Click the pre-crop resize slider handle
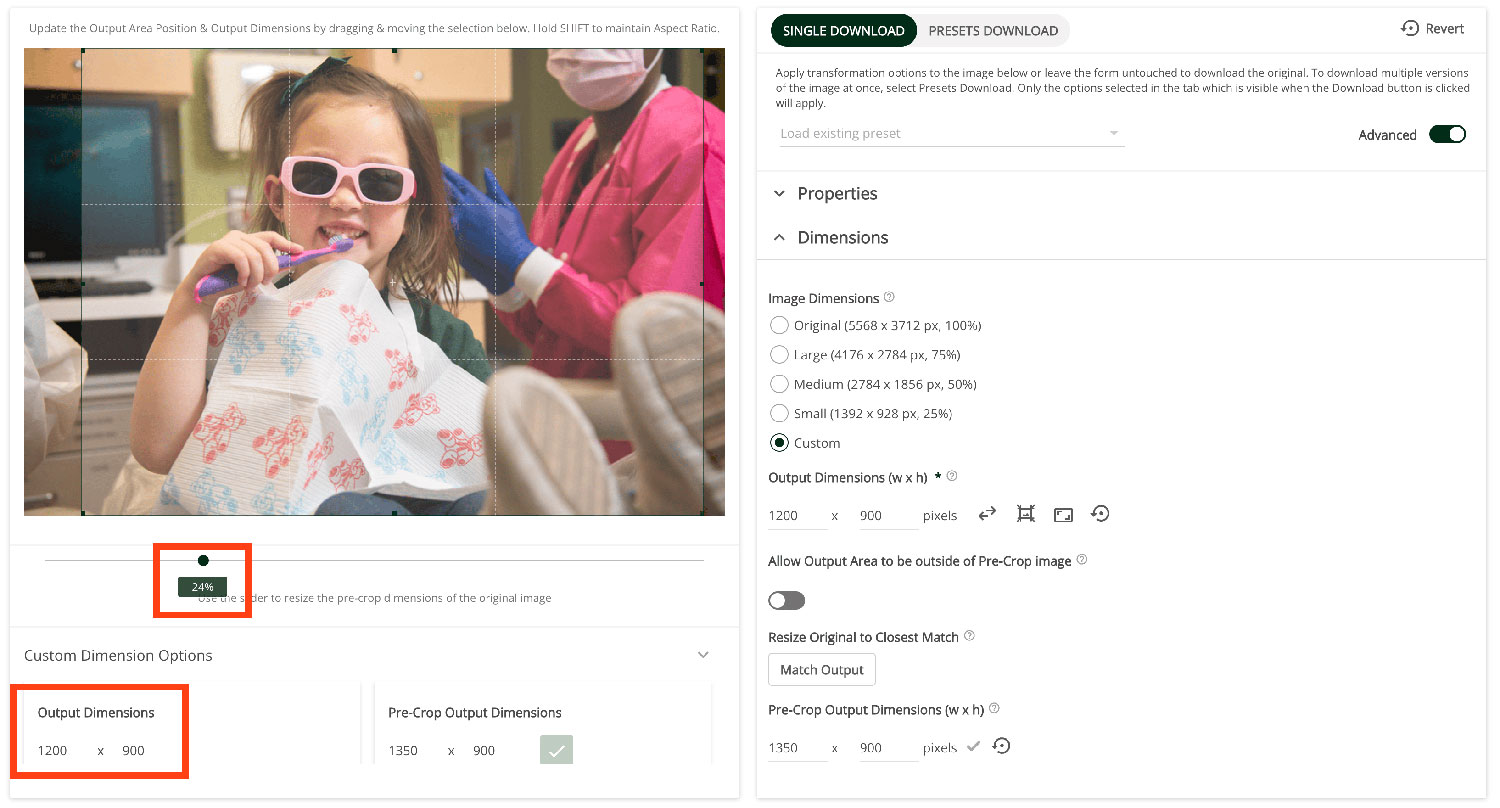 (203, 560)
